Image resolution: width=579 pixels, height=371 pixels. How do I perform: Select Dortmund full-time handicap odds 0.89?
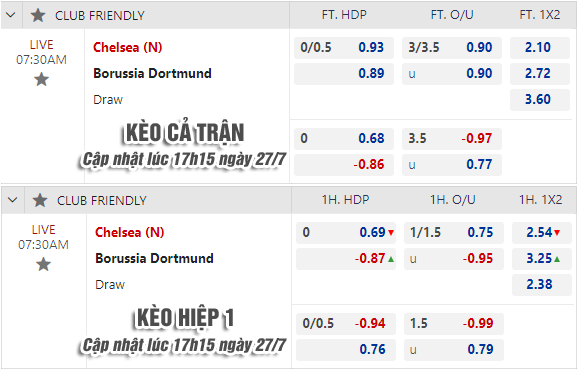pyautogui.click(x=344, y=73)
